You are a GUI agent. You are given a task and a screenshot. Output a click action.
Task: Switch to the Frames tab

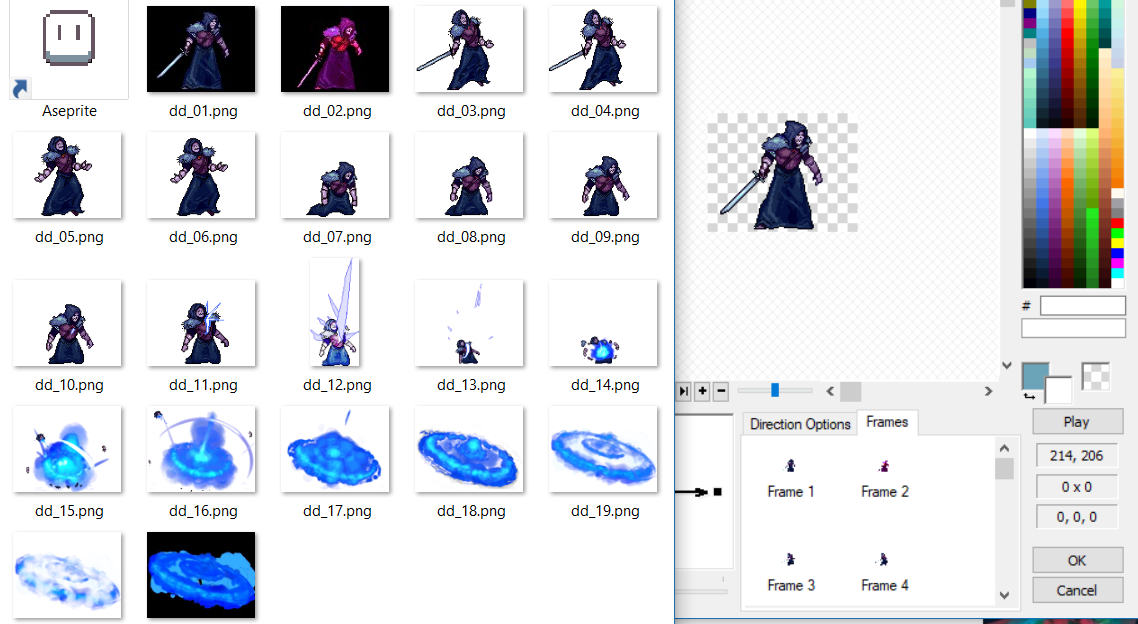pyautogui.click(x=887, y=422)
